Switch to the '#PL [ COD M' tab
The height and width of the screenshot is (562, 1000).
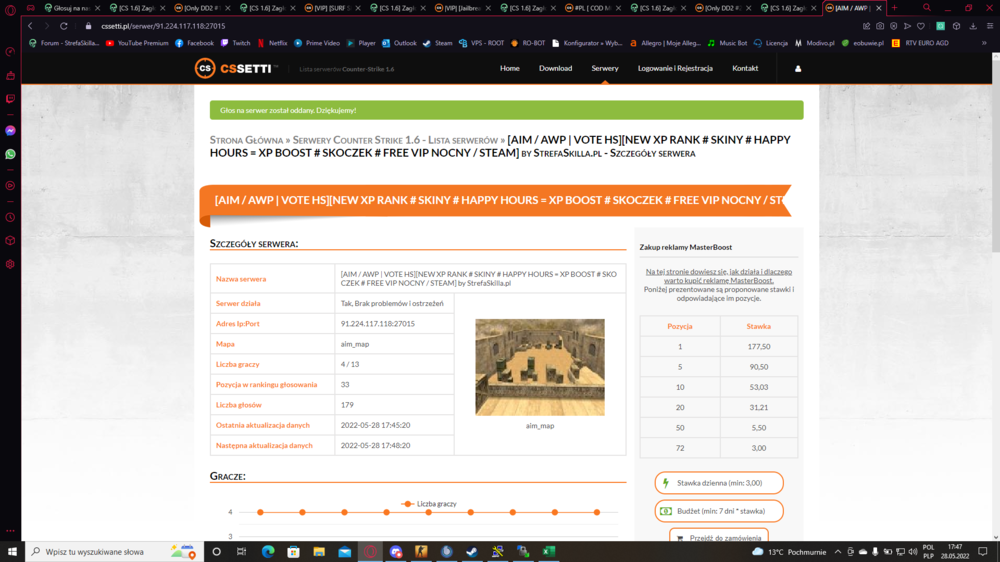pyautogui.click(x=592, y=8)
